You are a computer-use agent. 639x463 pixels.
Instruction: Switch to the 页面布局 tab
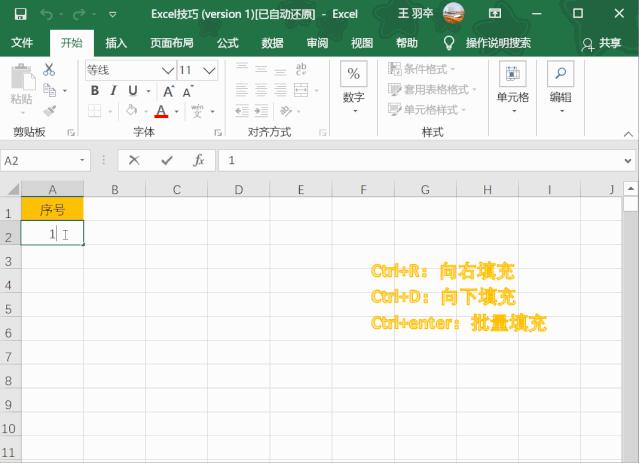(172, 43)
